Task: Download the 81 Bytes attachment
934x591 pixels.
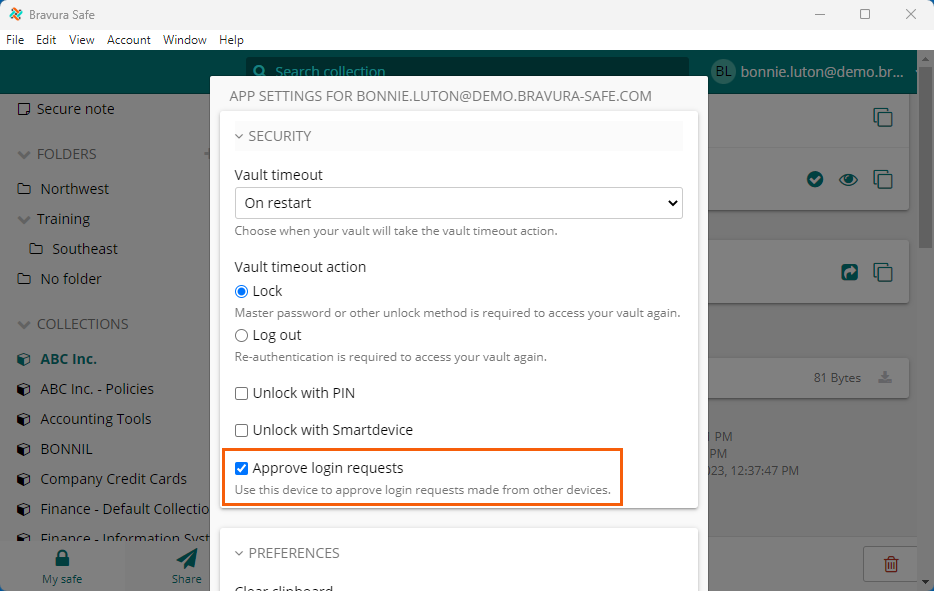Action: click(885, 377)
